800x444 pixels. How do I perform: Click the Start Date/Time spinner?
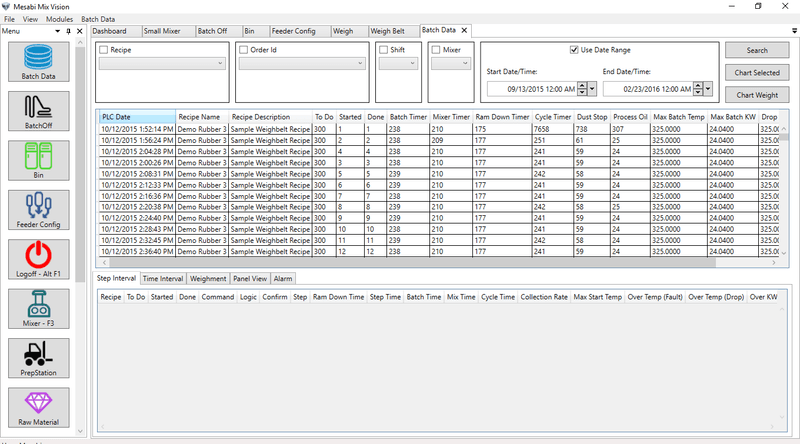pyautogui.click(x=582, y=89)
